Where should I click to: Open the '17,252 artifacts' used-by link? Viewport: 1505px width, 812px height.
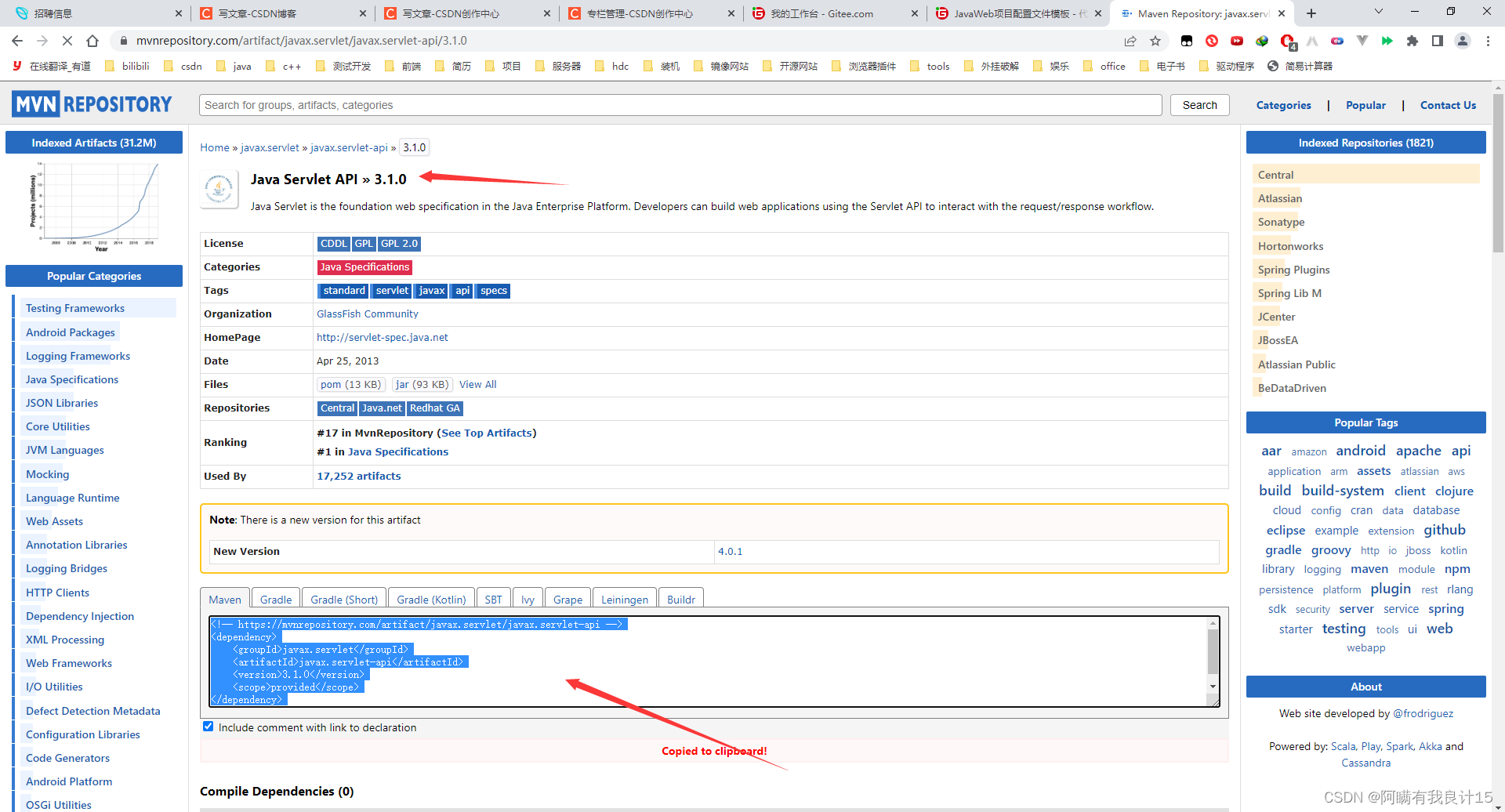358,476
